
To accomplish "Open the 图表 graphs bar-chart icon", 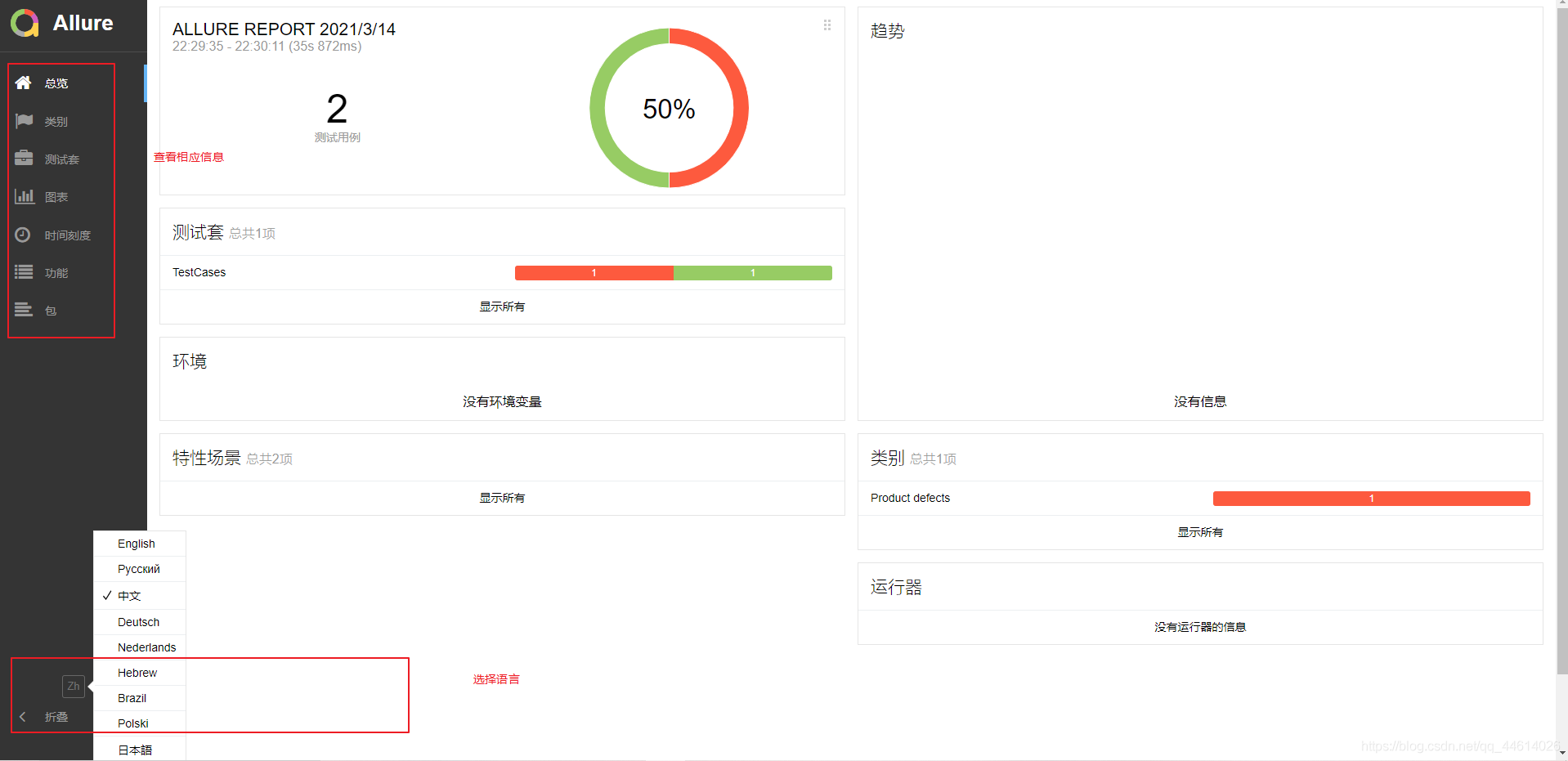I will coord(25,196).
